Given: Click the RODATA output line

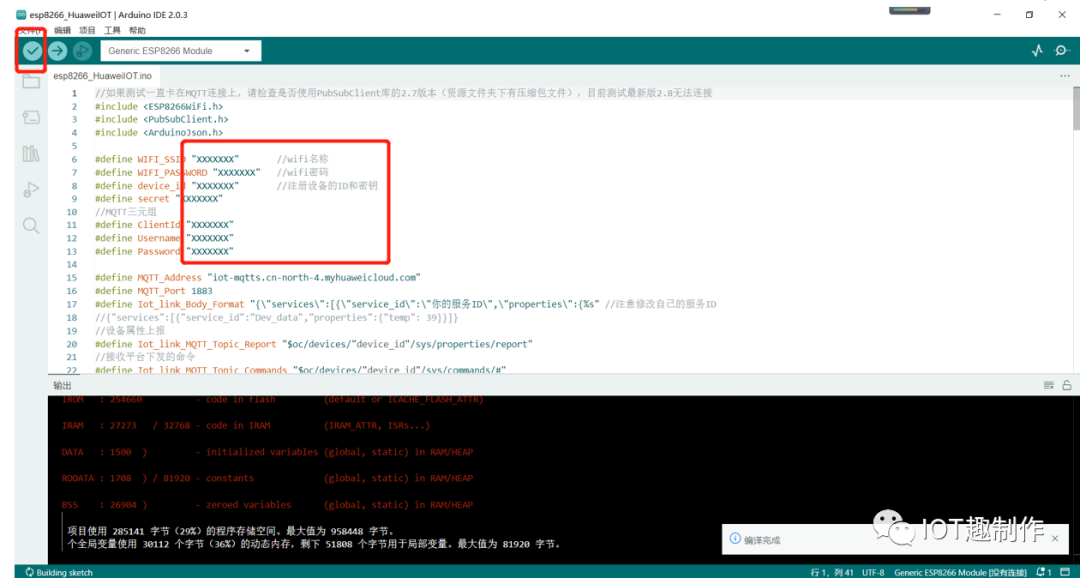Looking at the screenshot, I should click(267, 478).
